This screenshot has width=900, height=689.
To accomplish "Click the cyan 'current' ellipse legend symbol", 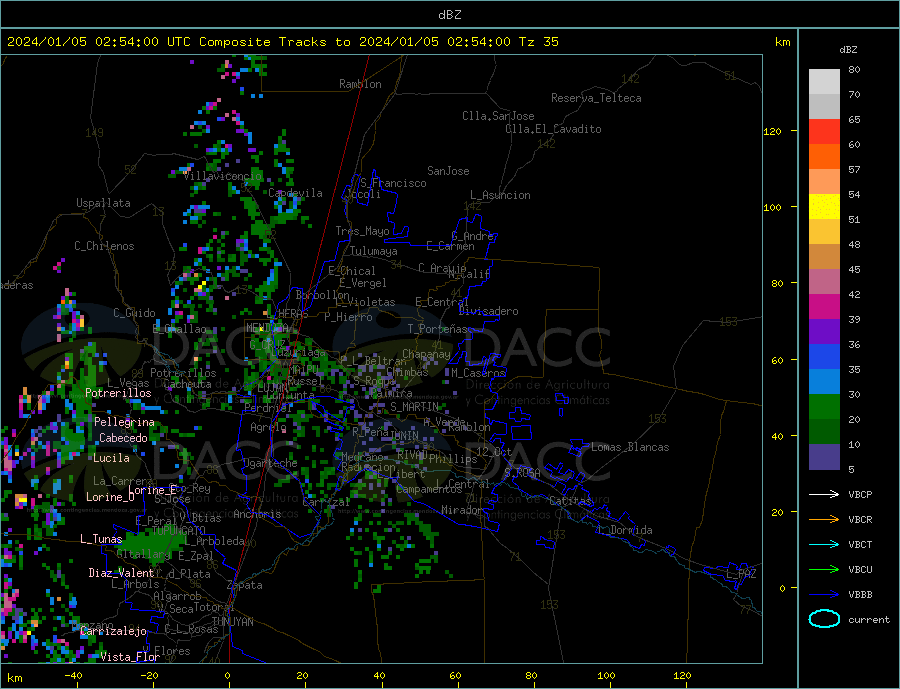I will tap(824, 619).
